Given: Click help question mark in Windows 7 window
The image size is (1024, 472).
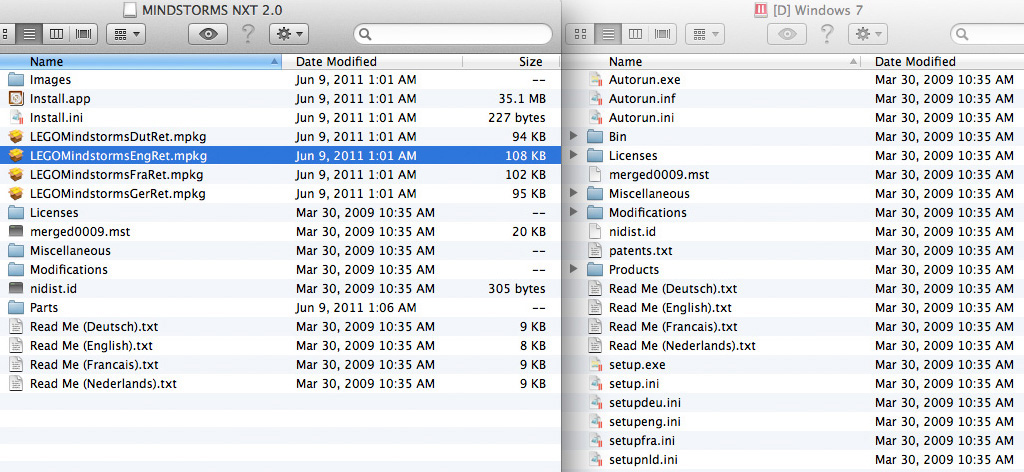Looking at the screenshot, I should pyautogui.click(x=827, y=34).
